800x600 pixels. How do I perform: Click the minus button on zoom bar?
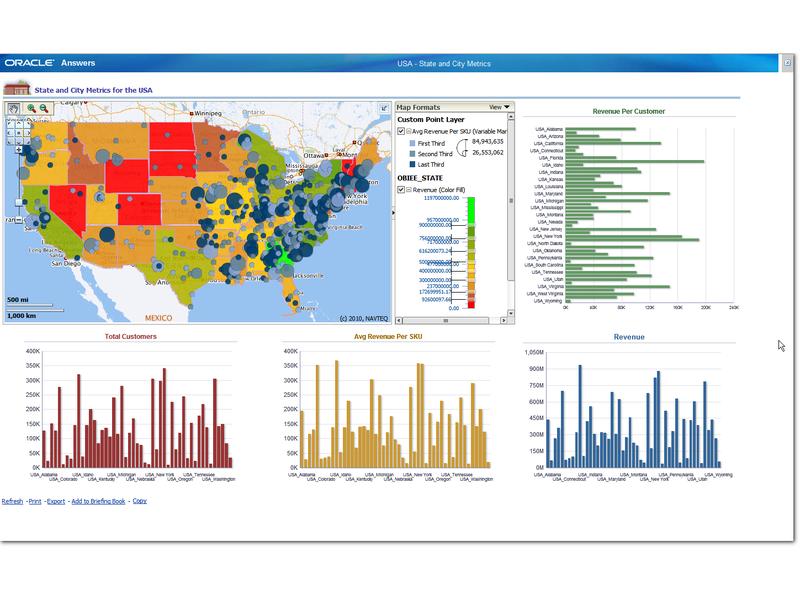click(19, 220)
